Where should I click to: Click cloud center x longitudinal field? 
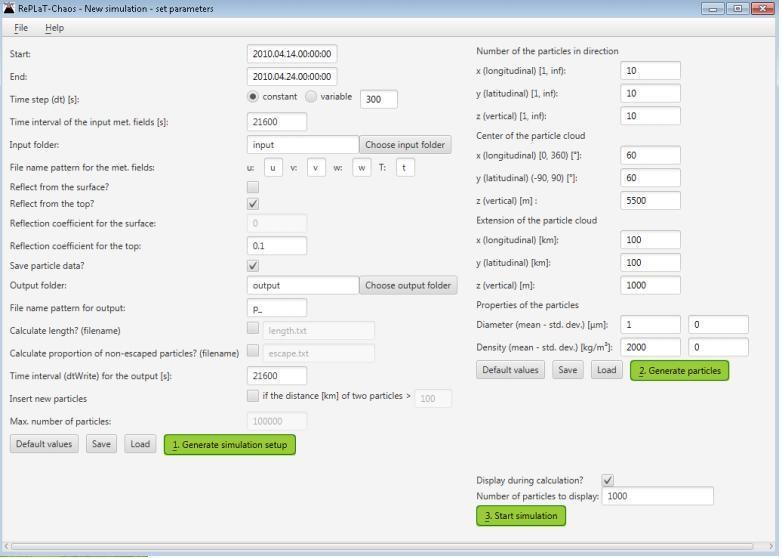point(650,155)
